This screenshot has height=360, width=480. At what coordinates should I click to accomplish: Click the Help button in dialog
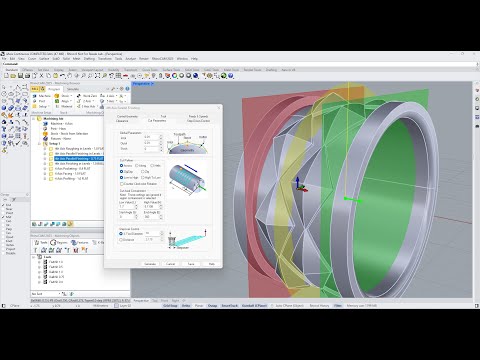point(212,264)
